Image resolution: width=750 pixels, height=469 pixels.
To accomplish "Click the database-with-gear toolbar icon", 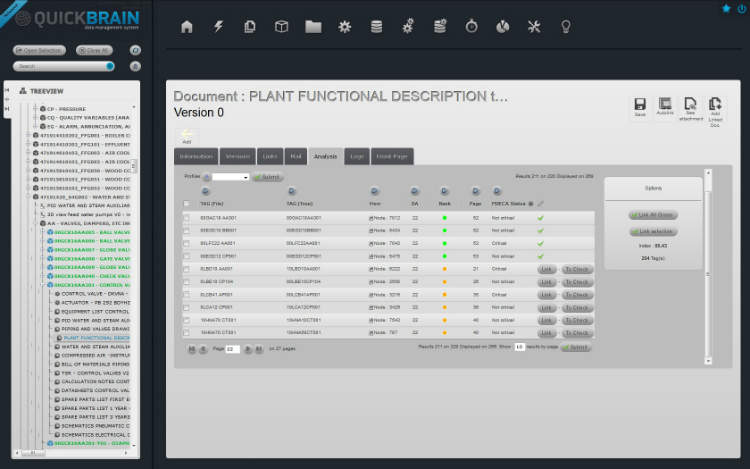I will pyautogui.click(x=440, y=26).
